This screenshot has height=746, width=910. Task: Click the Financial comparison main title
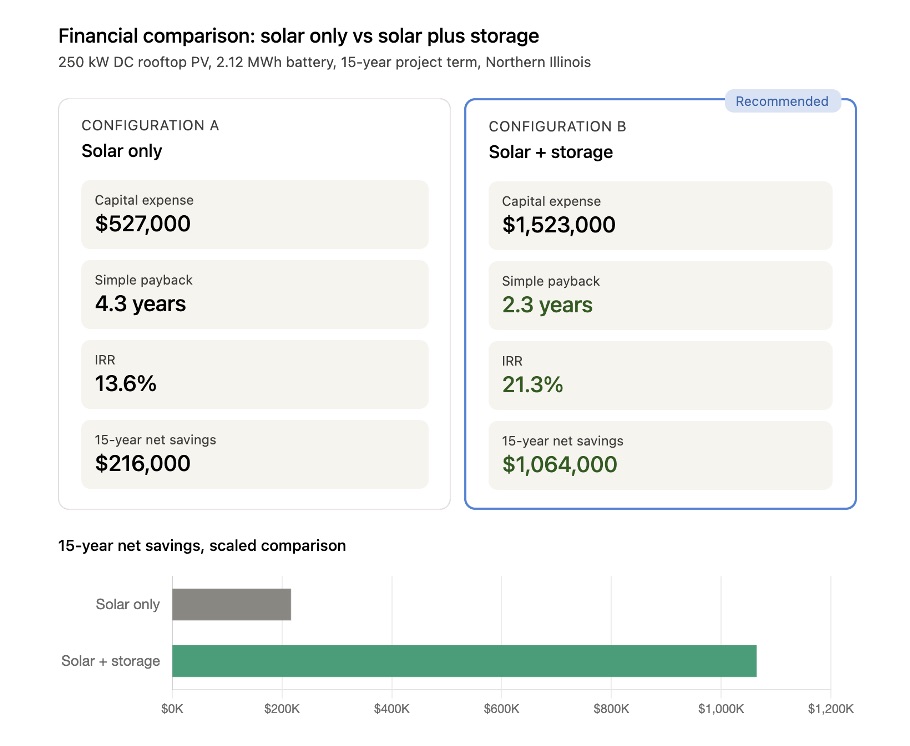coord(299,36)
